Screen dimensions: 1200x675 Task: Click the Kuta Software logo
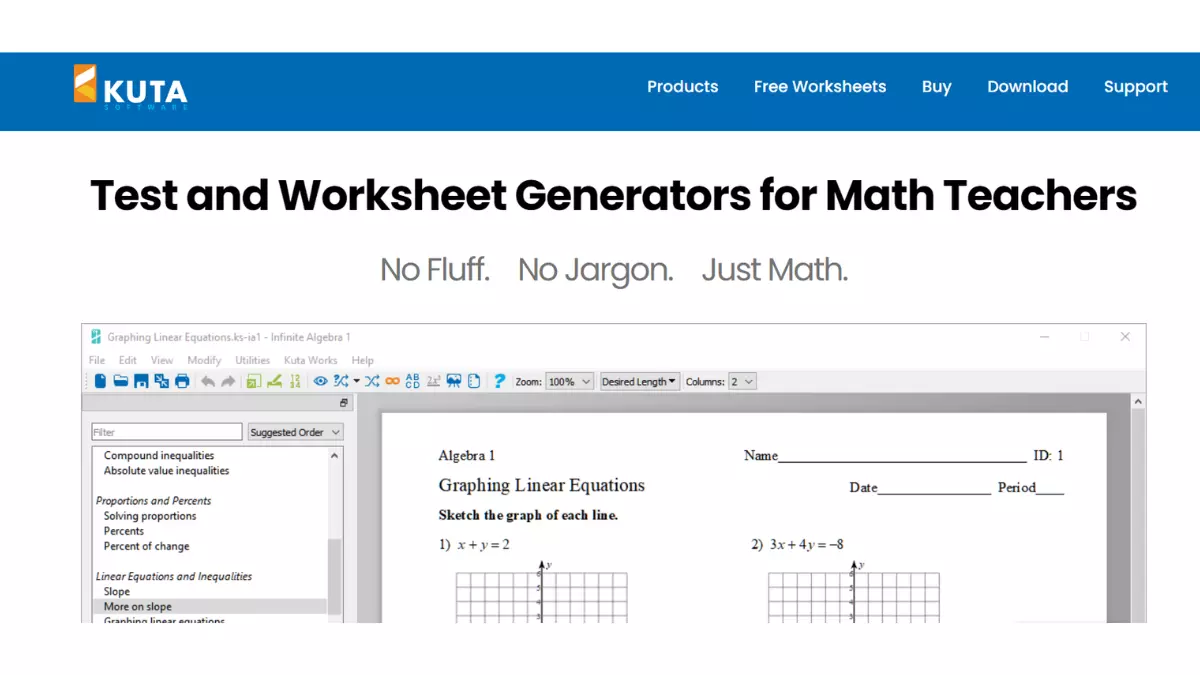click(130, 88)
